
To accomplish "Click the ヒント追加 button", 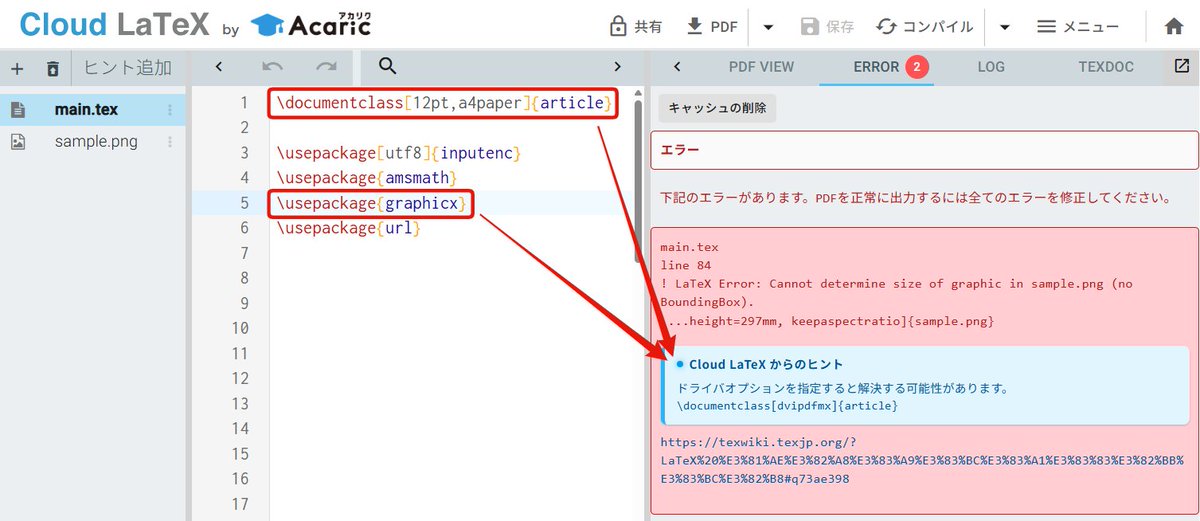I will pyautogui.click(x=127, y=68).
